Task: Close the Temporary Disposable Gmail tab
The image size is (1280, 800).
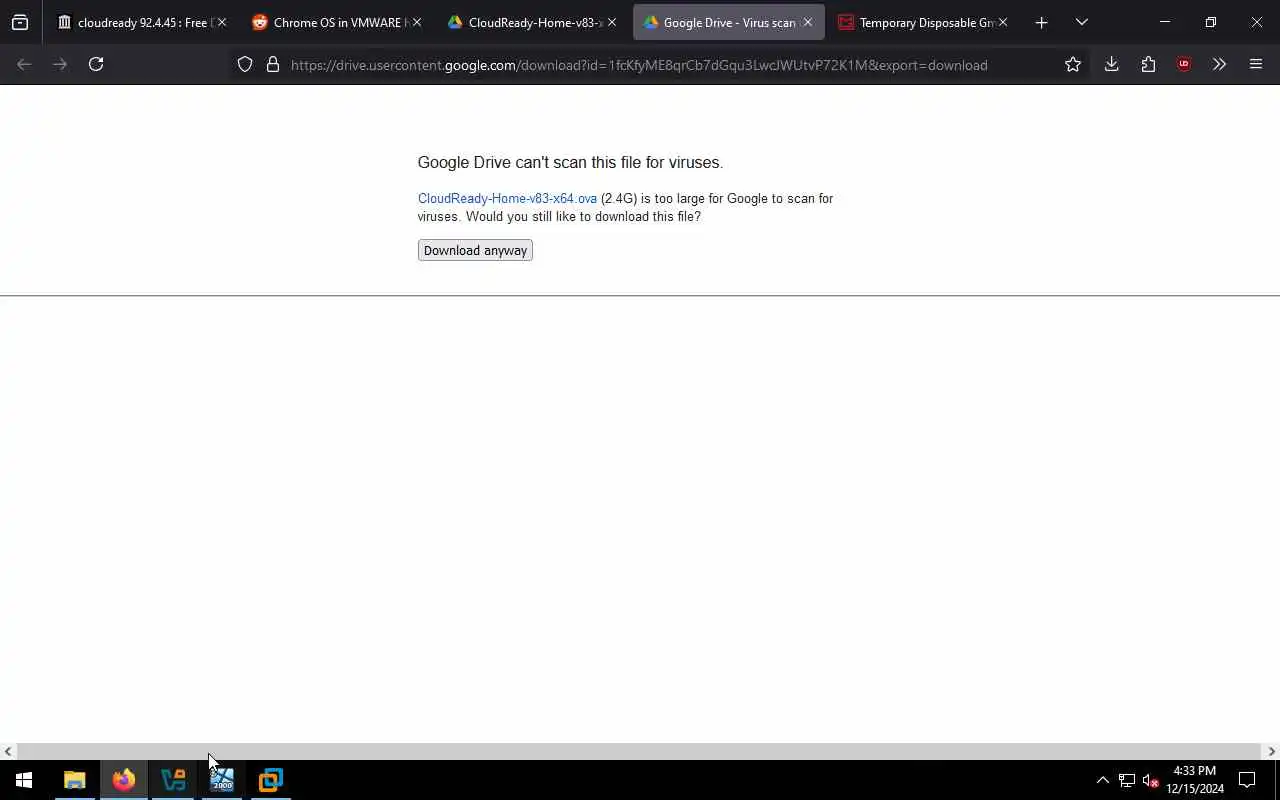Action: click(1003, 22)
